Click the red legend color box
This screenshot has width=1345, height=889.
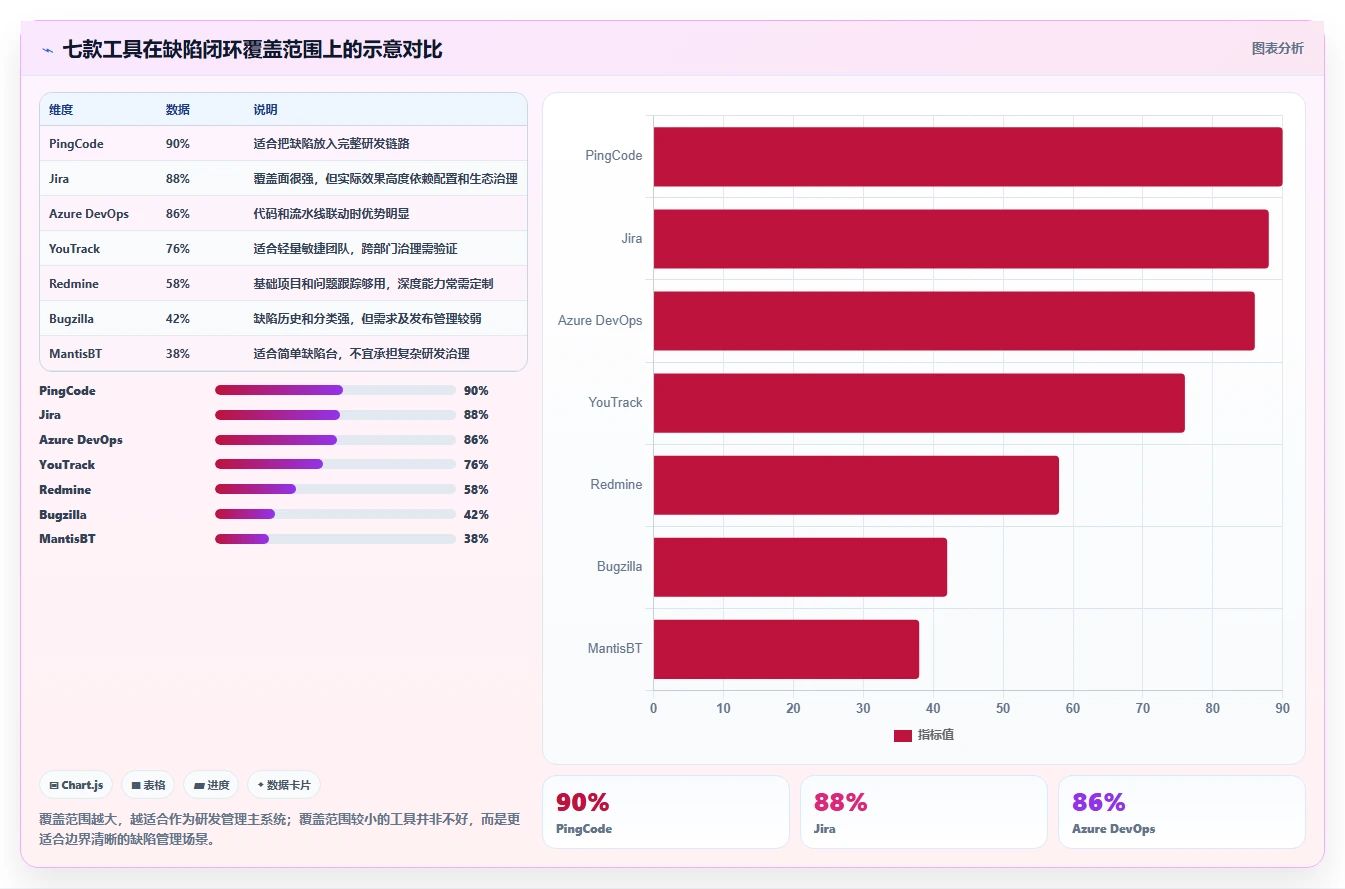click(903, 736)
